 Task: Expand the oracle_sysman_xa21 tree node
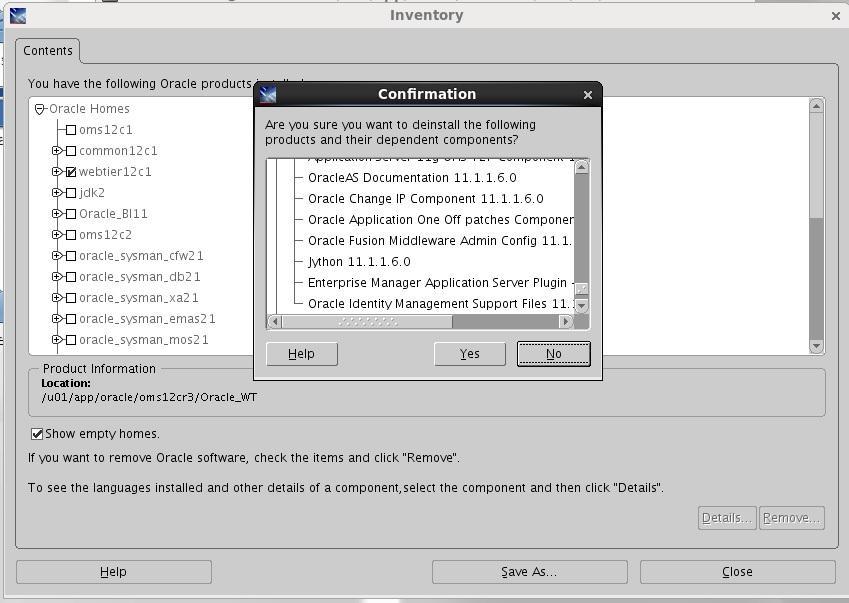click(x=57, y=297)
